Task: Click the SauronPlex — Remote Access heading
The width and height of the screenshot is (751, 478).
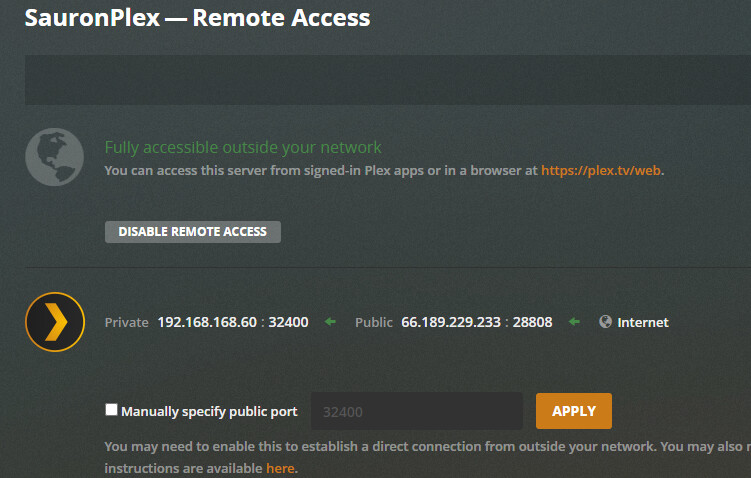Action: (x=197, y=18)
